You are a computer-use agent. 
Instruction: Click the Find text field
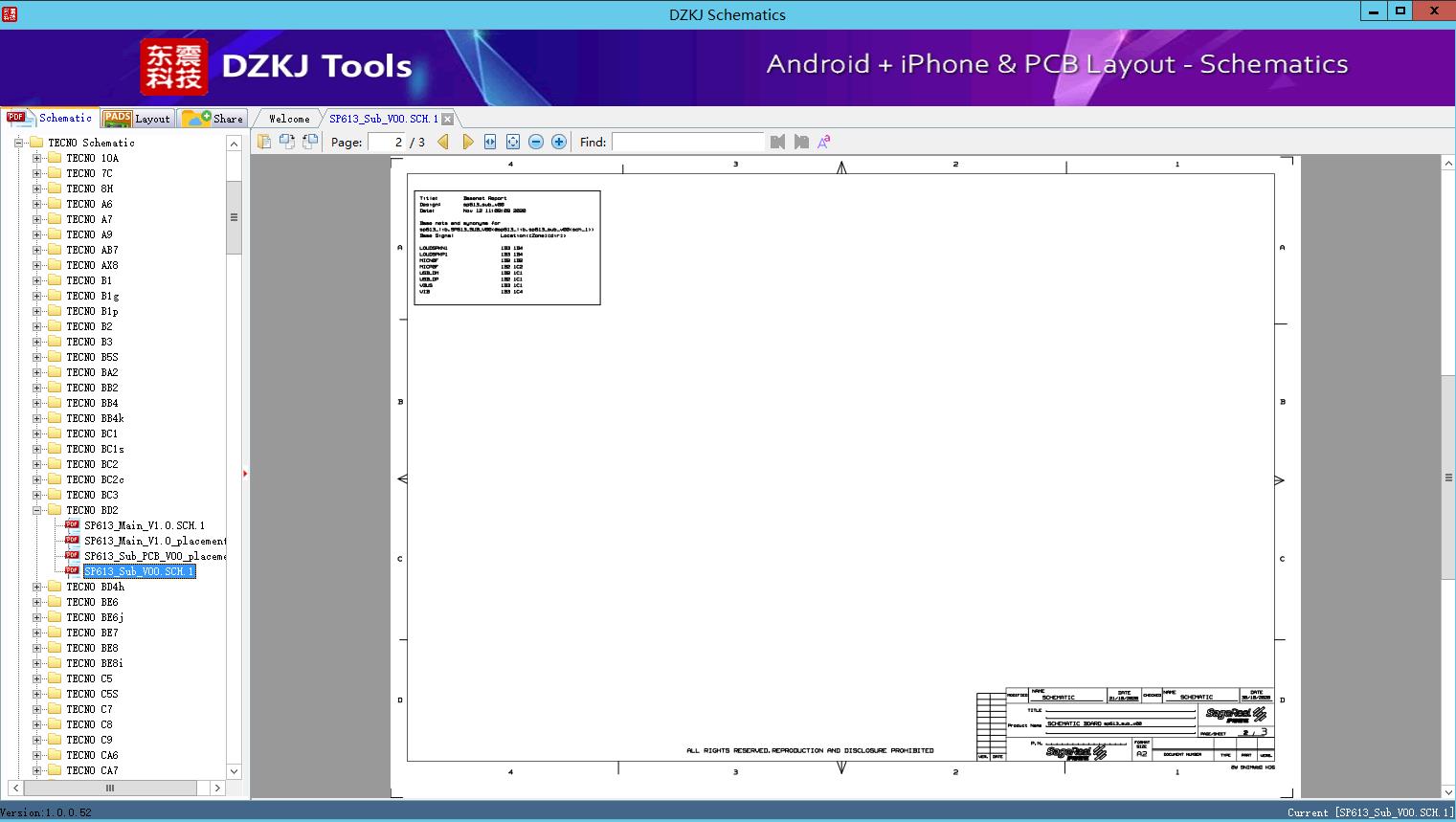(x=688, y=142)
